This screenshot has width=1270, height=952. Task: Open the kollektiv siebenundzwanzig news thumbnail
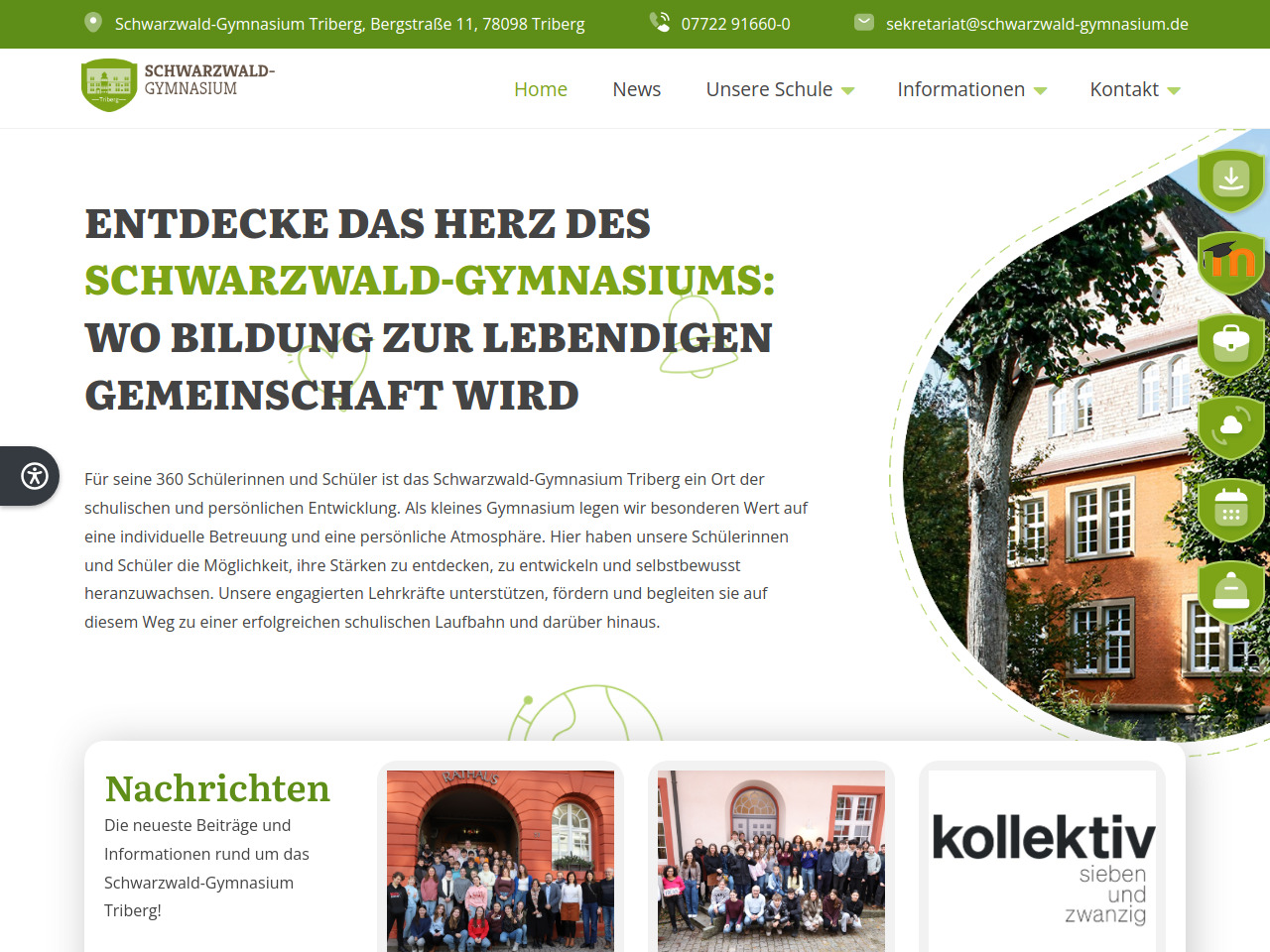pyautogui.click(x=1042, y=861)
